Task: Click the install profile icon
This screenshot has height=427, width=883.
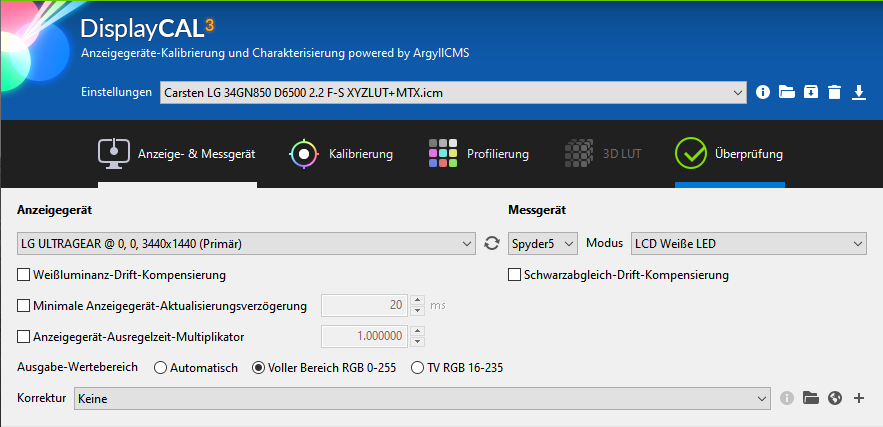Action: point(810,92)
